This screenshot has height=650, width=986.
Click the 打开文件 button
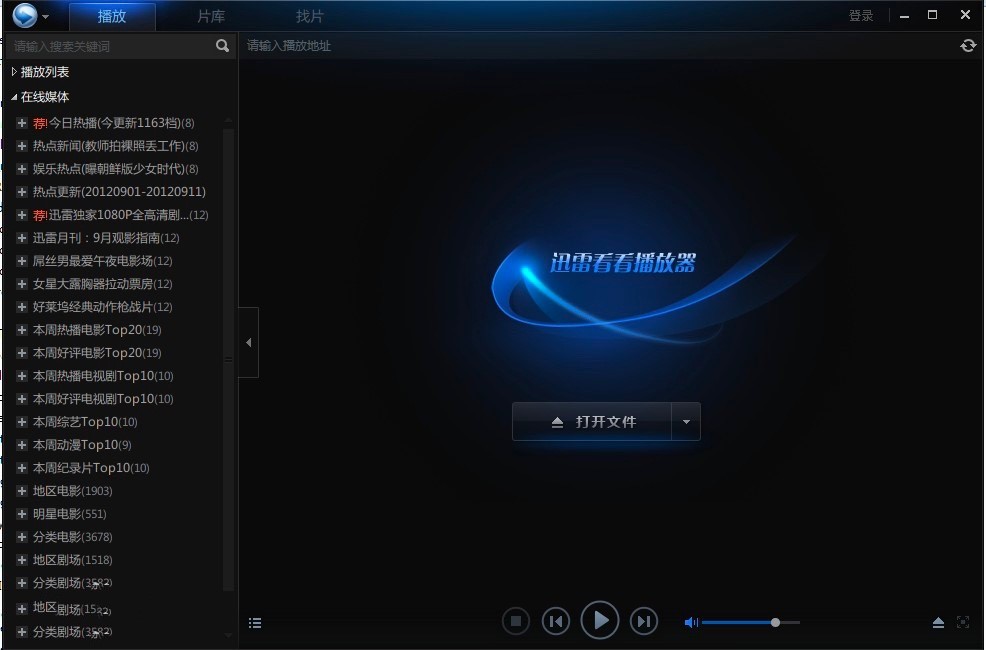point(592,422)
